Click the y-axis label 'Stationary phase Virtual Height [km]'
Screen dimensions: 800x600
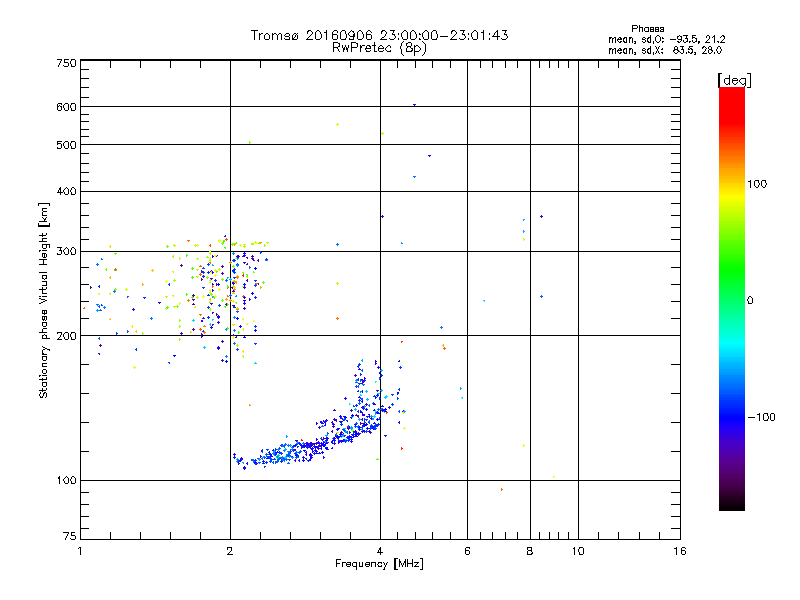[x=43, y=300]
